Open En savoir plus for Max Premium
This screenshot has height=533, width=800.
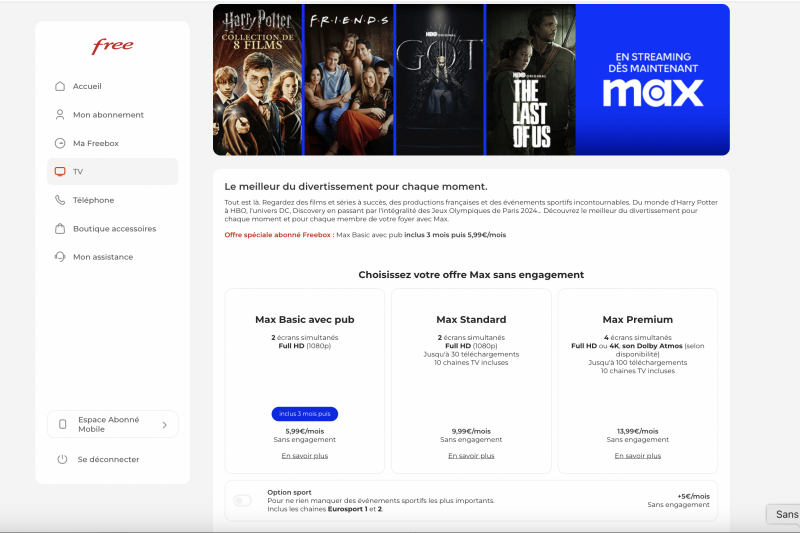tap(638, 455)
